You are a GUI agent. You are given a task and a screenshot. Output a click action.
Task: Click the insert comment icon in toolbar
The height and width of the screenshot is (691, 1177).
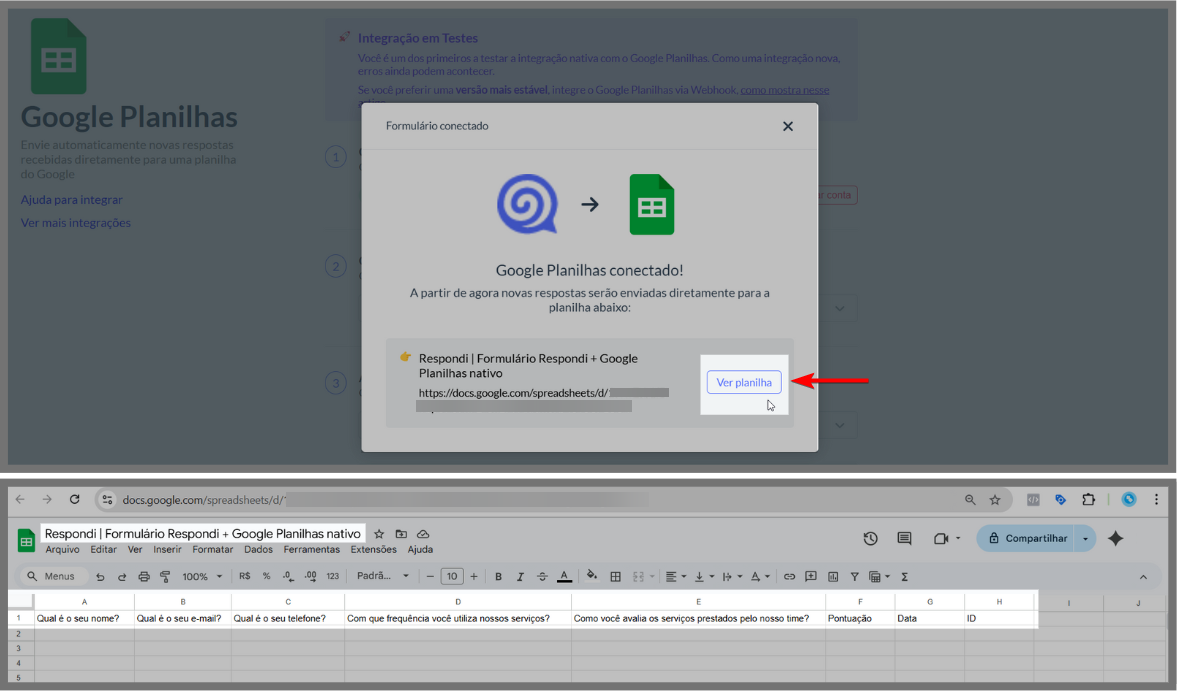pyautogui.click(x=811, y=576)
